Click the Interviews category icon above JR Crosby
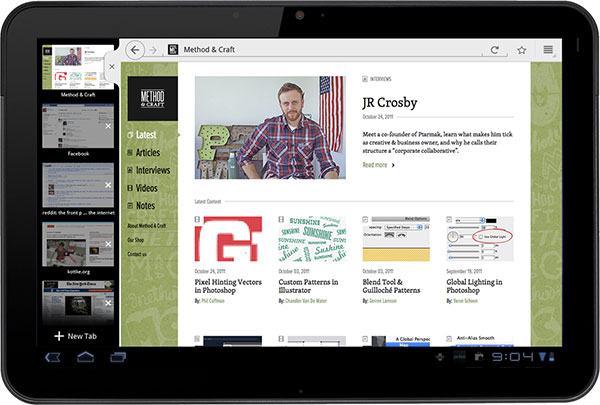 365,79
